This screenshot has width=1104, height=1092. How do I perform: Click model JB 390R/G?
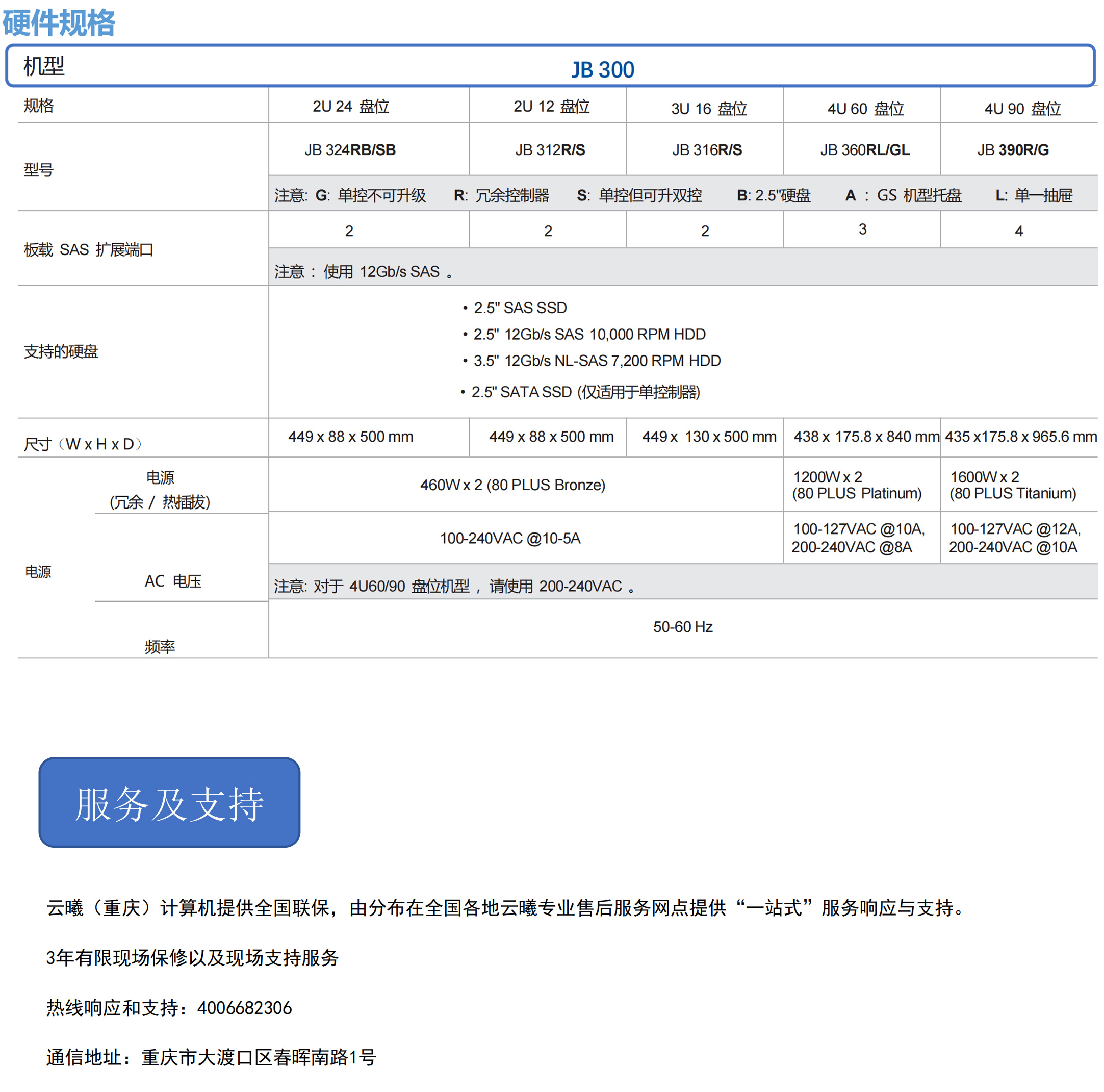(x=1013, y=150)
